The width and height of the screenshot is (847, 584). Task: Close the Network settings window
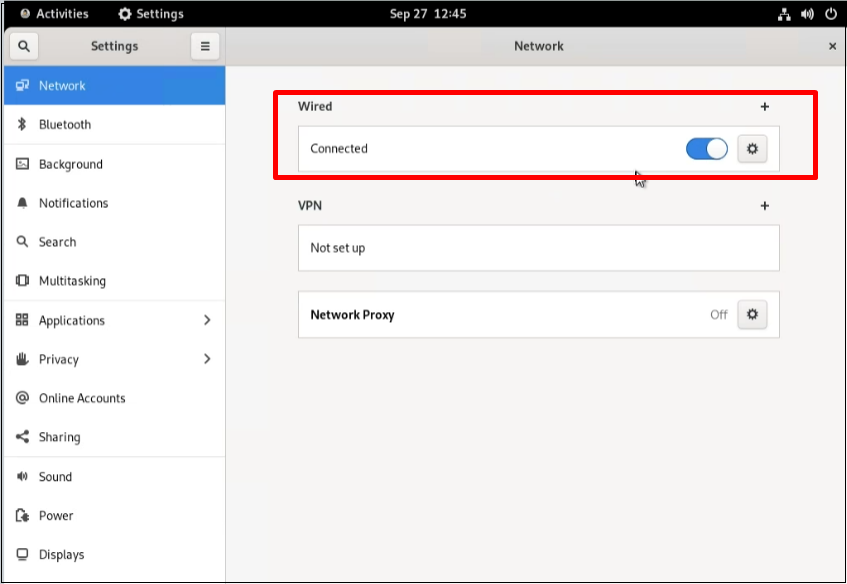pos(832,46)
